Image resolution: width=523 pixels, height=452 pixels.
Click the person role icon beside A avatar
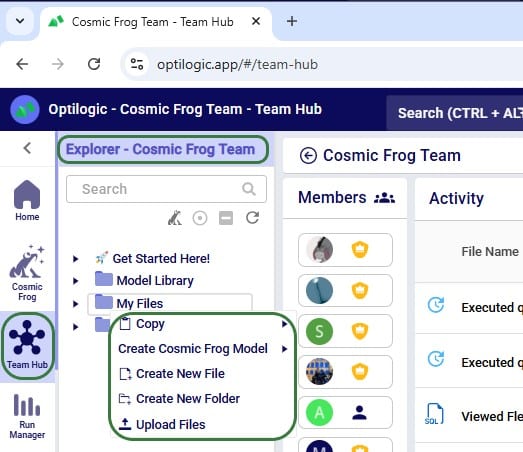[x=360, y=413]
